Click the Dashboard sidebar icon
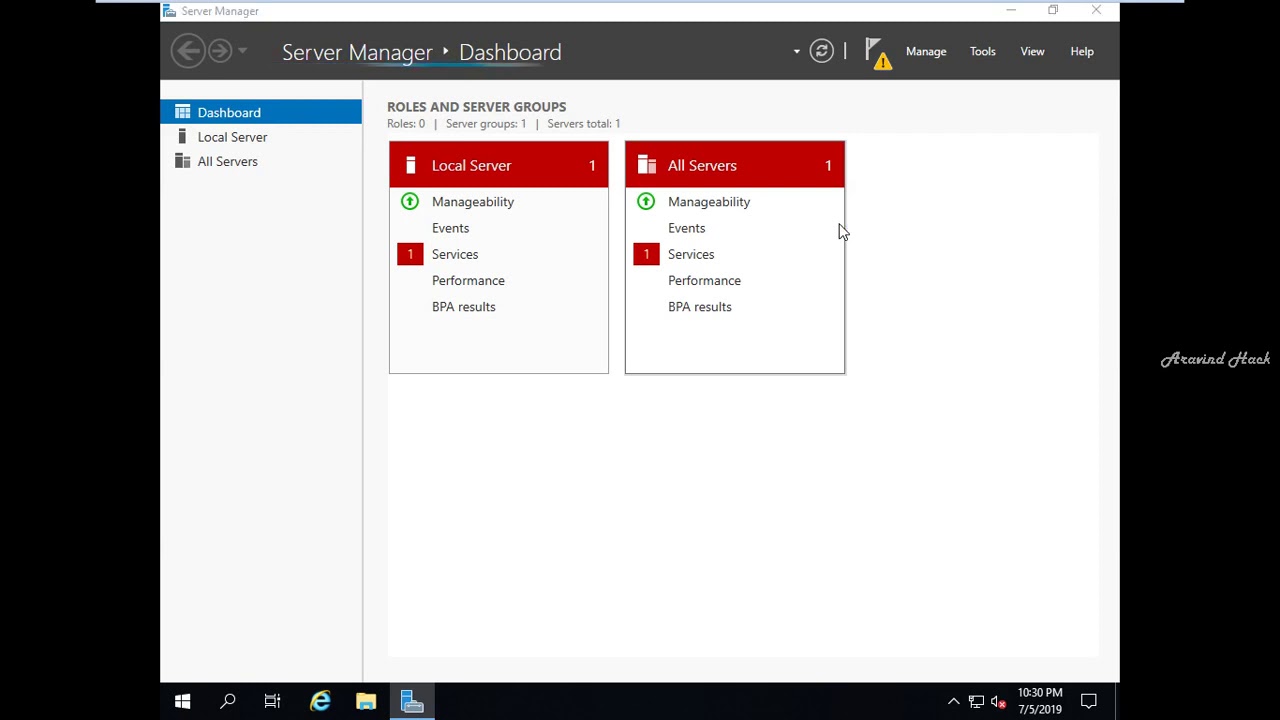 pyautogui.click(x=182, y=112)
